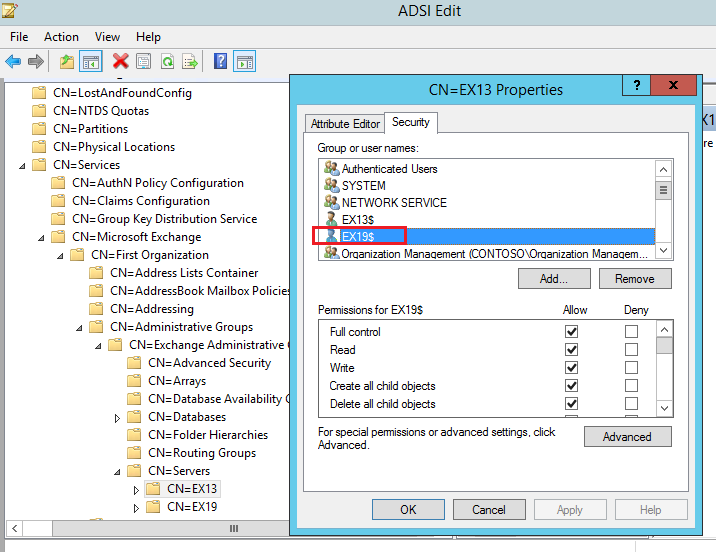Select CN=Address Lists Container in tree
The width and height of the screenshot is (716, 552).
[184, 273]
